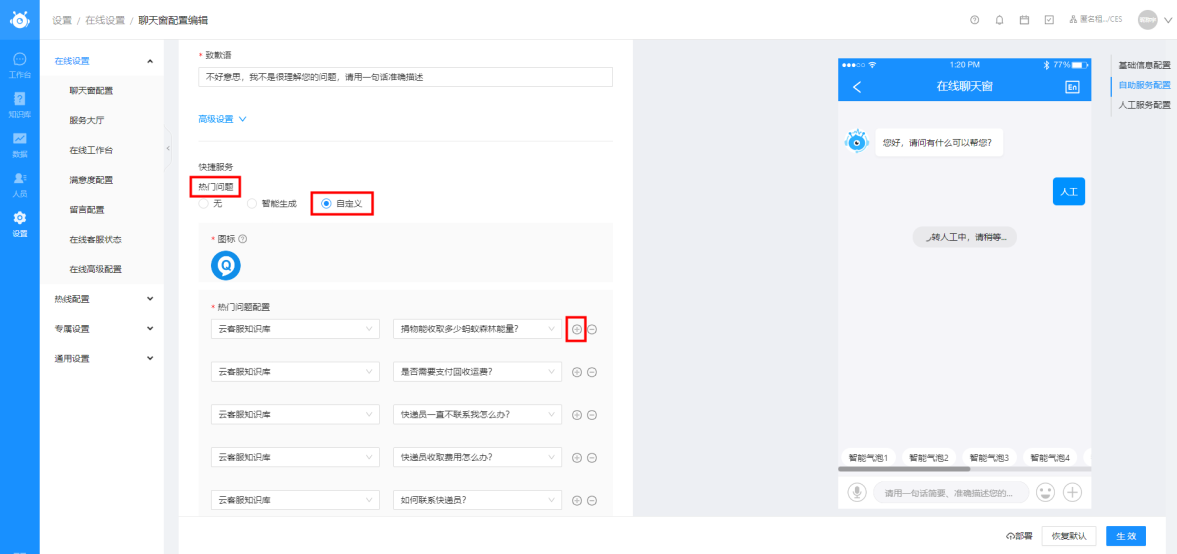
Task: Remove the 快递员一直不联系我怎么办 row
Action: click(x=592, y=414)
